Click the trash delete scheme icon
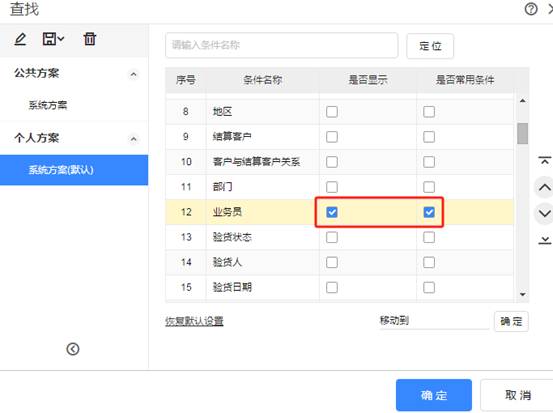The height and width of the screenshot is (413, 553). [90, 39]
